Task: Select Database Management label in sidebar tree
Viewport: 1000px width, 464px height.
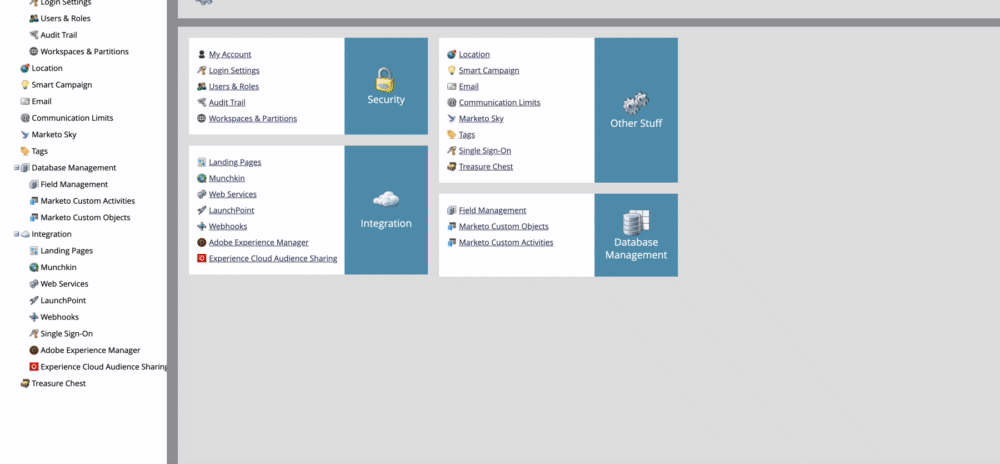Action: tap(74, 168)
